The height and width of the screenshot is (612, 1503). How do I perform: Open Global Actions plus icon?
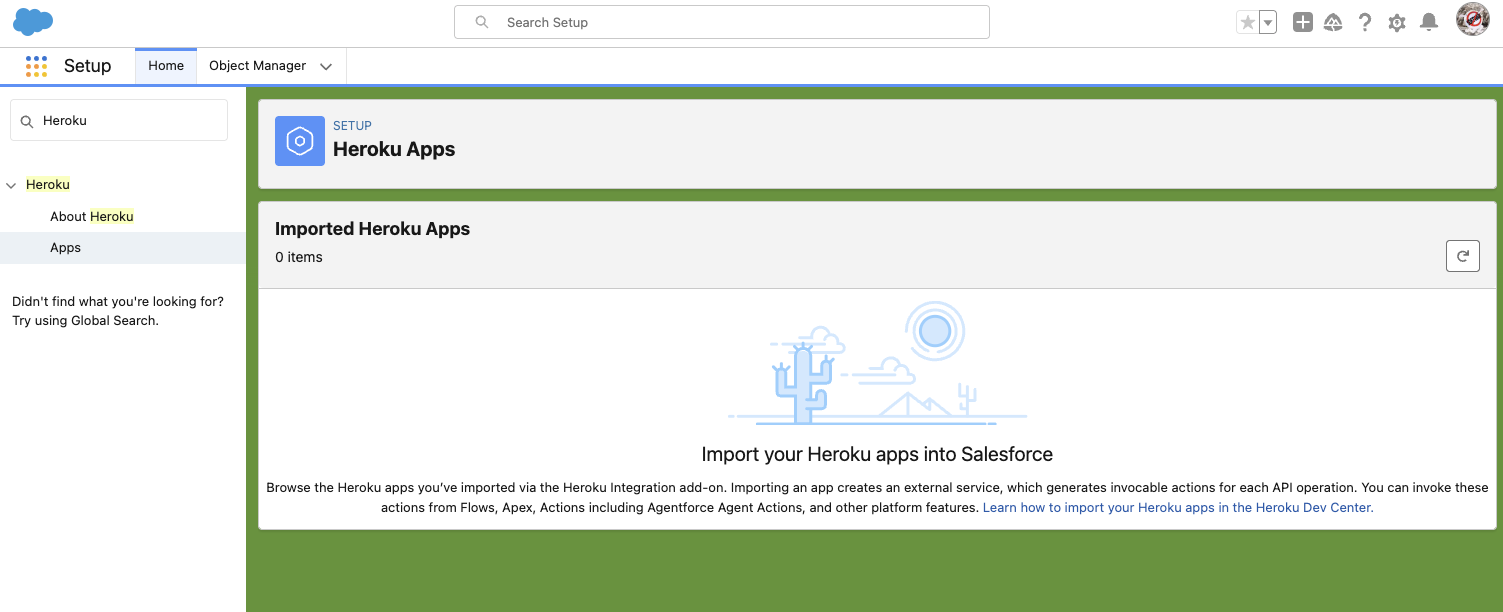pos(1302,22)
